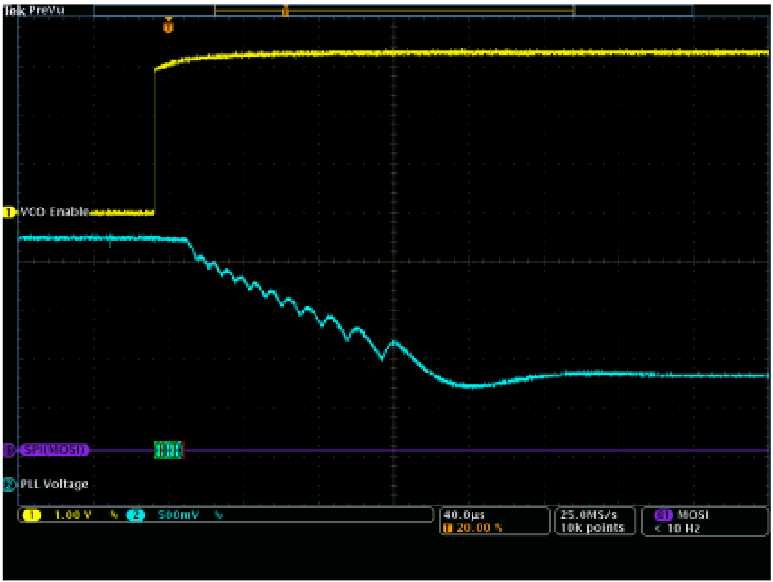Click channel 1 ground reference marker
The image size is (773, 582).
click(9, 212)
